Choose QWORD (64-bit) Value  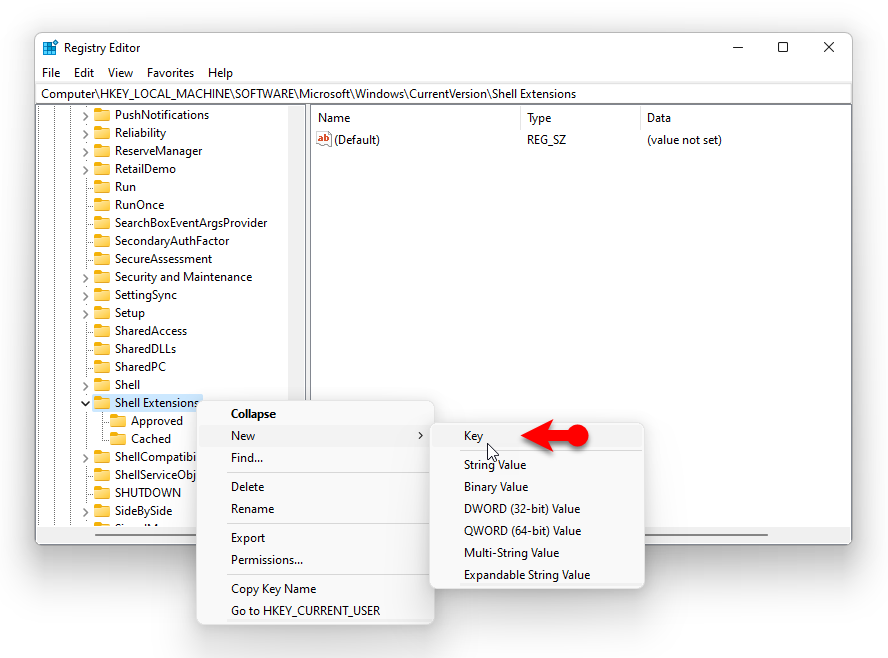tap(537, 531)
